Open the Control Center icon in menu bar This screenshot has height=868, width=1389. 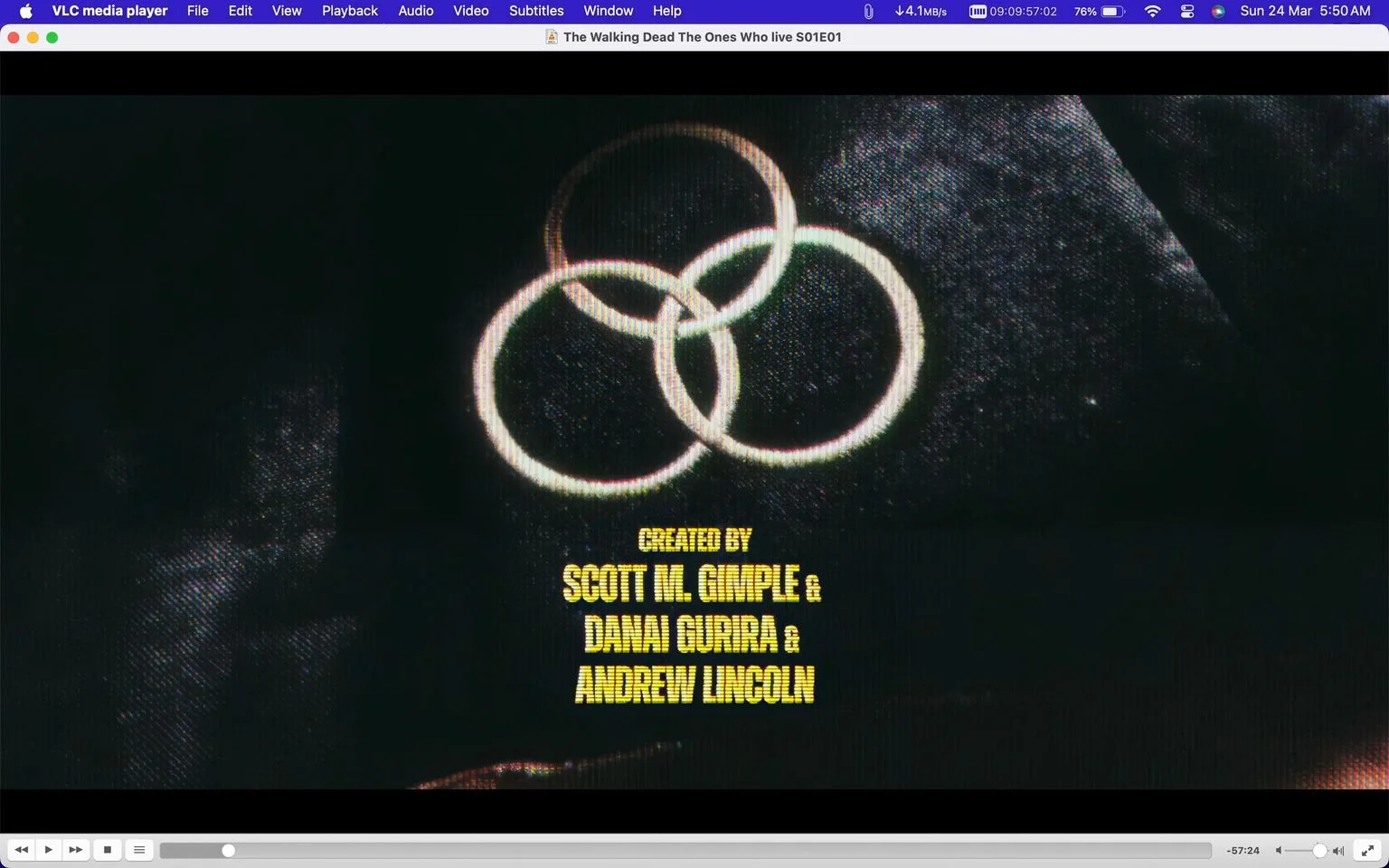pos(1187,11)
